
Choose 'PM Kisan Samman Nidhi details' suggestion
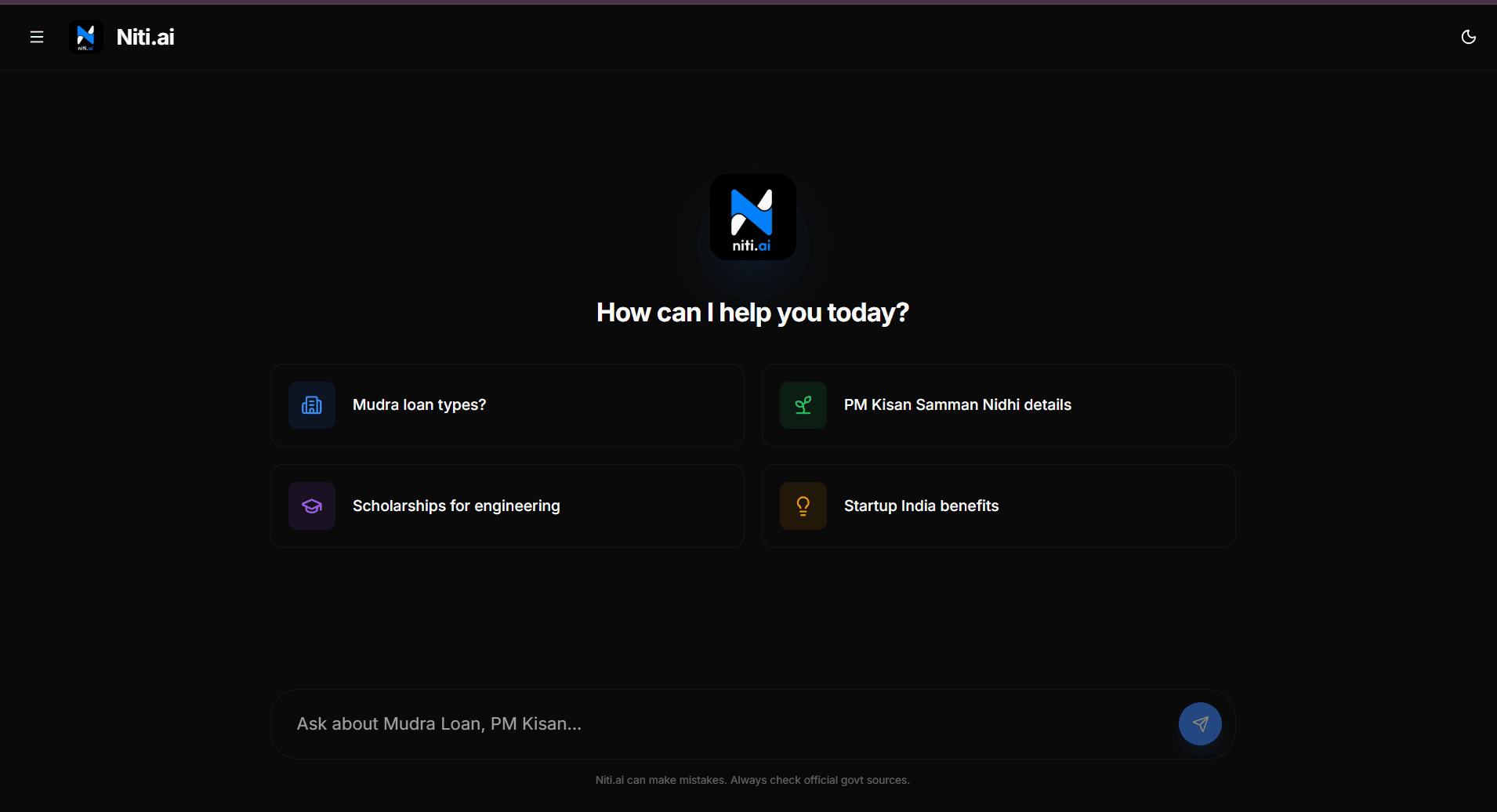tap(957, 405)
